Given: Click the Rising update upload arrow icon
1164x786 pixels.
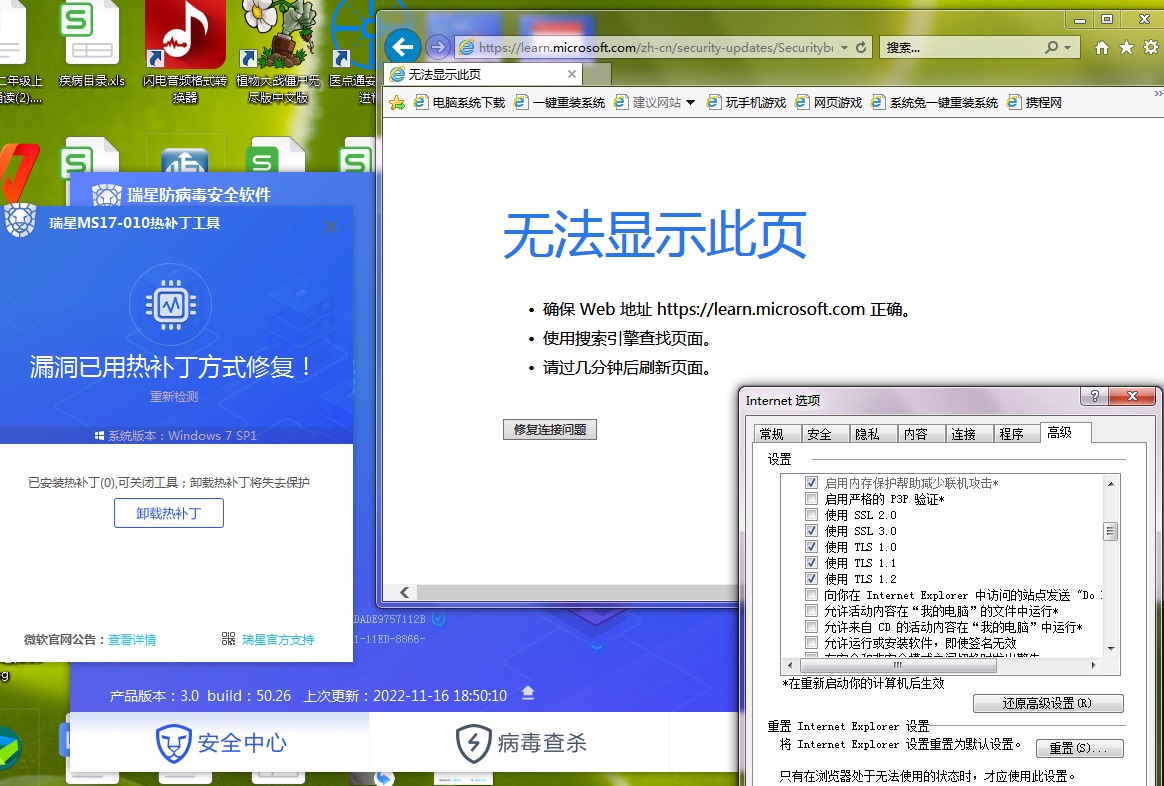Looking at the screenshot, I should 528,693.
